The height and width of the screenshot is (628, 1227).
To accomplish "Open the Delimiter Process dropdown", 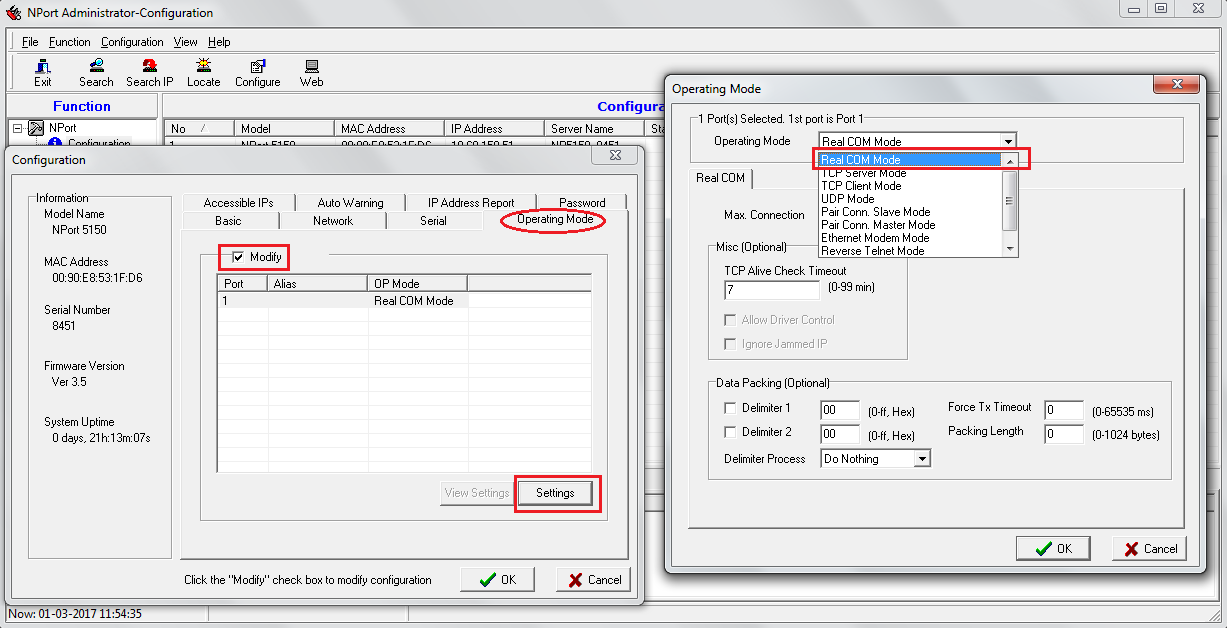I will tap(923, 459).
